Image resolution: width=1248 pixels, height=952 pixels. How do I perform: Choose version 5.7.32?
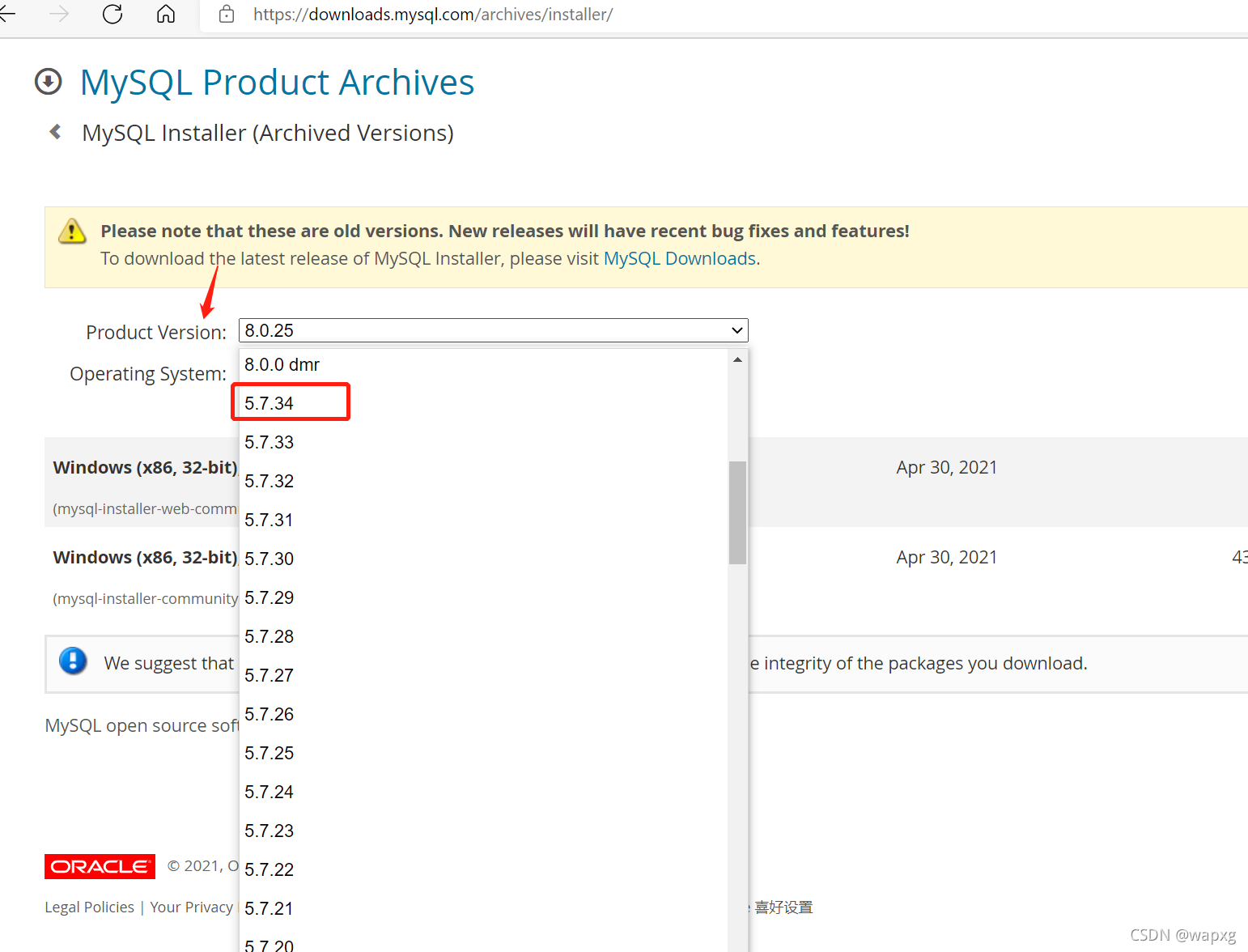[x=484, y=481]
